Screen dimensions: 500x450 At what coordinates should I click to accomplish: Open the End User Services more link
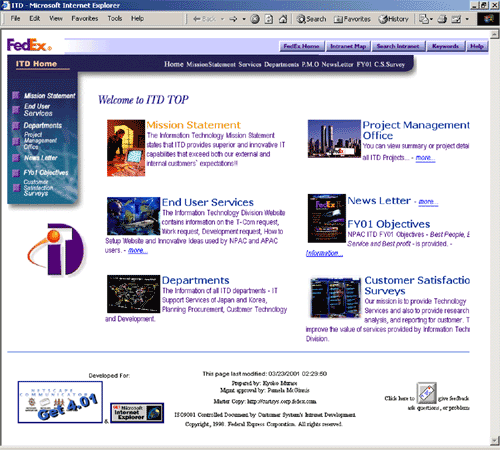pos(138,250)
